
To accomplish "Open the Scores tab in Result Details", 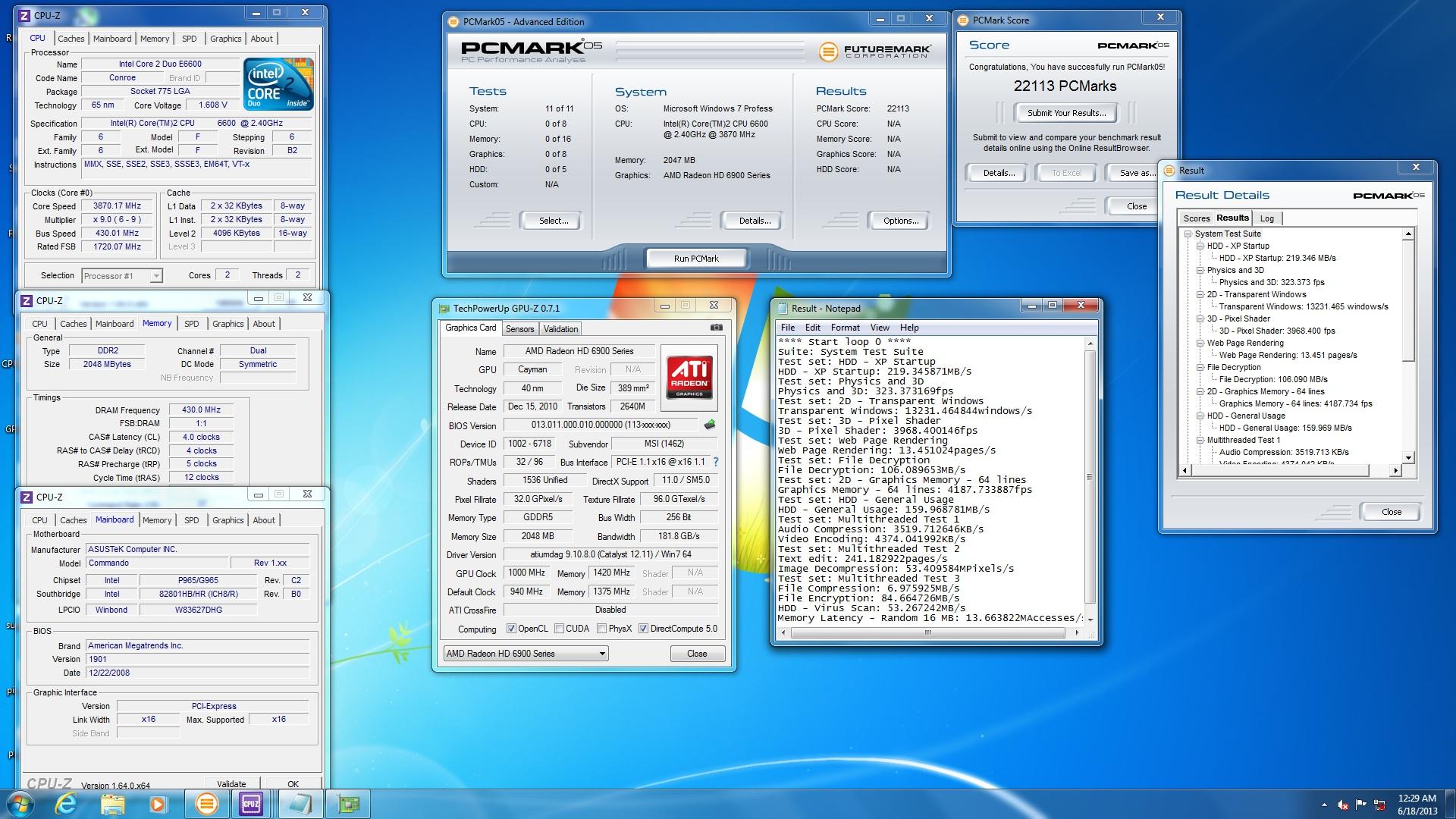I will tap(1197, 218).
